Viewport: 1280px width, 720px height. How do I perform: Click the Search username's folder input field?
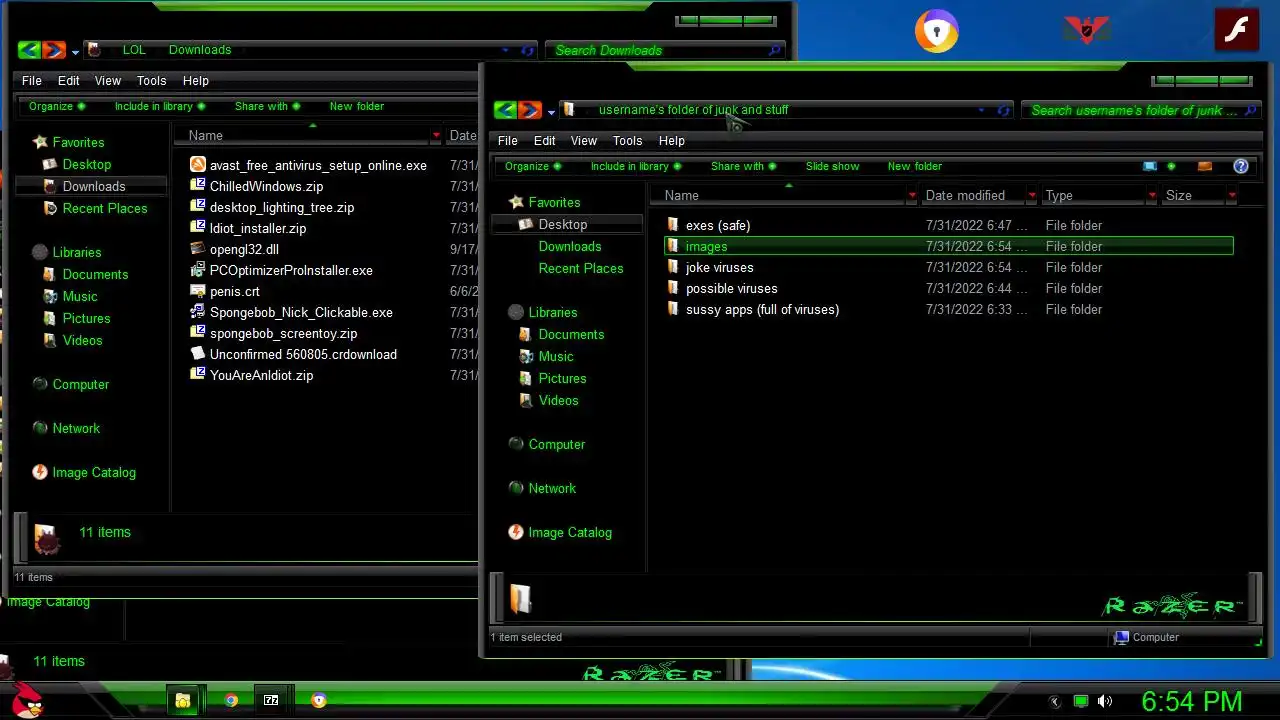1142,110
